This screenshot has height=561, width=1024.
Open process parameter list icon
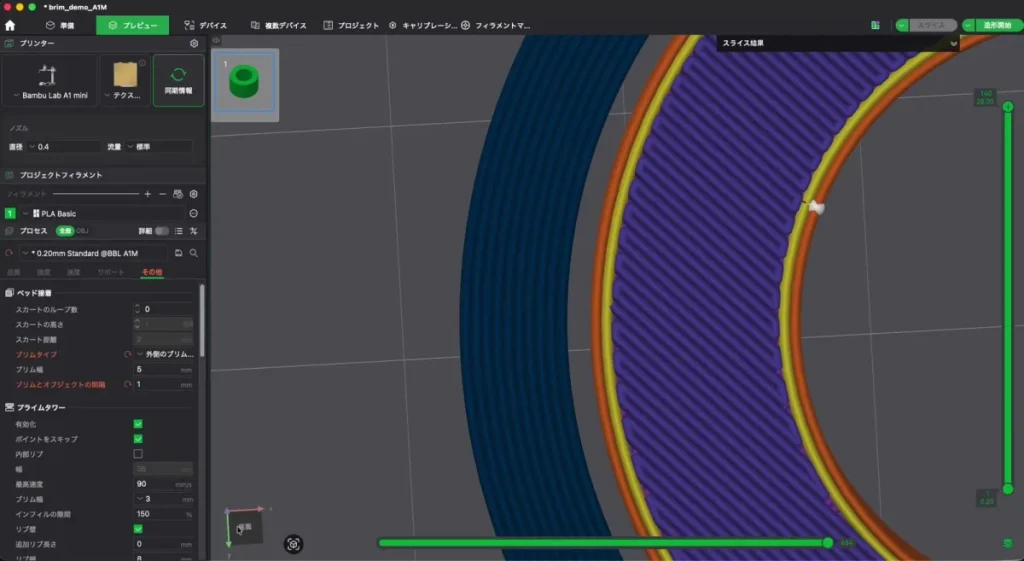(178, 231)
